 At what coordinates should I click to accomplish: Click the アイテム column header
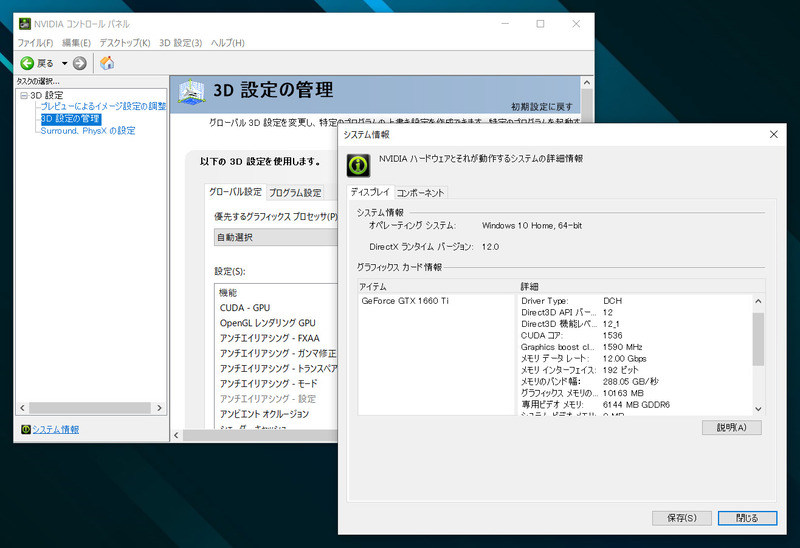point(438,286)
